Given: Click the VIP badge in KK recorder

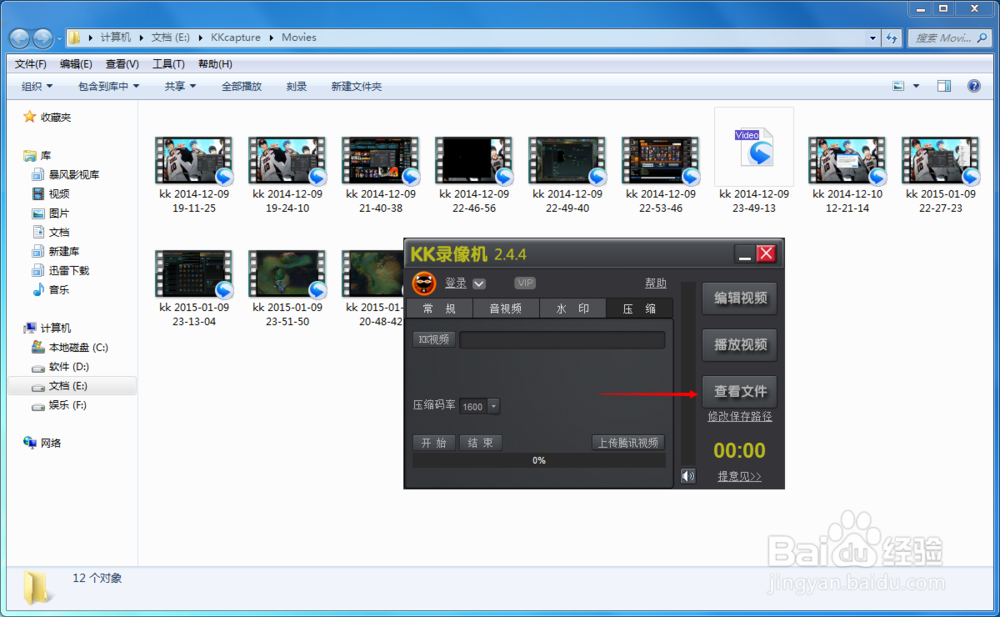Looking at the screenshot, I should (x=525, y=283).
